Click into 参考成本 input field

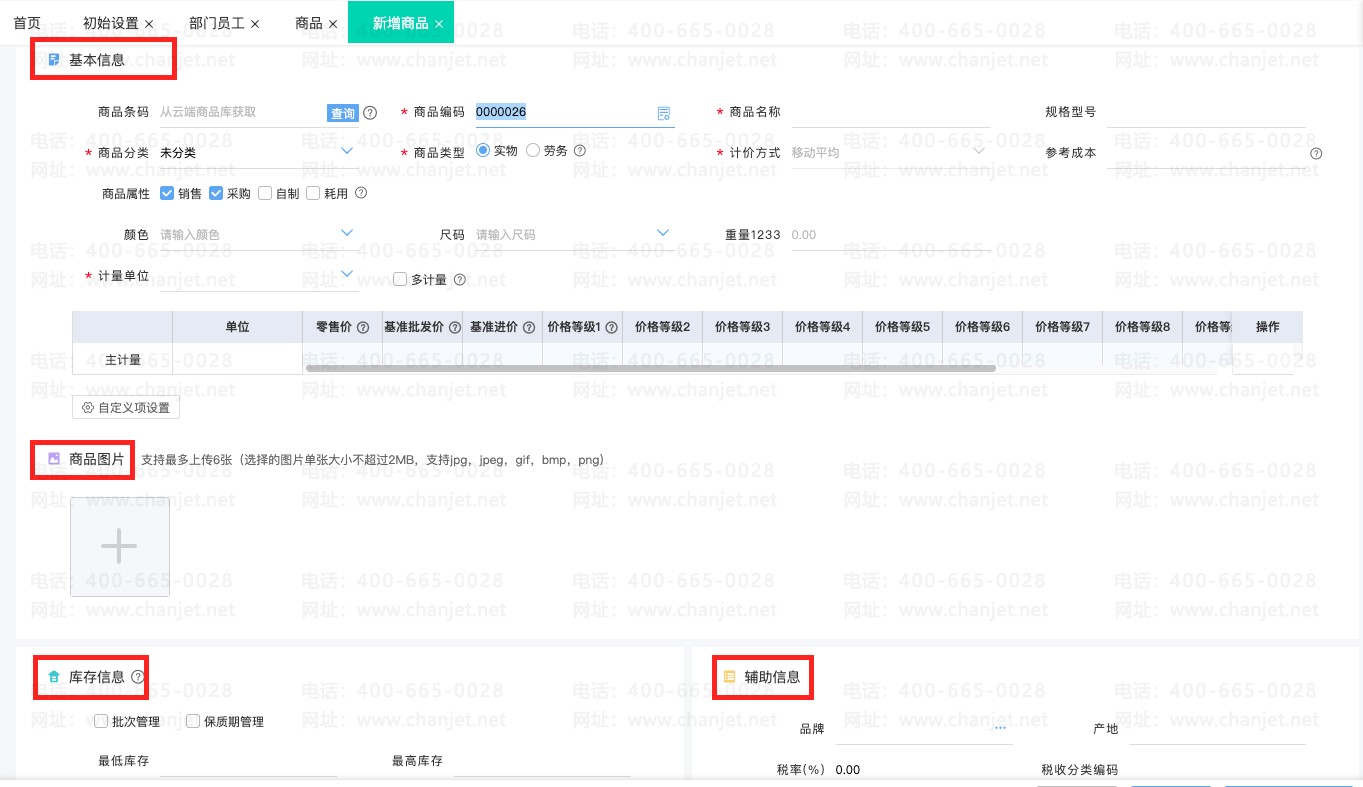1206,152
